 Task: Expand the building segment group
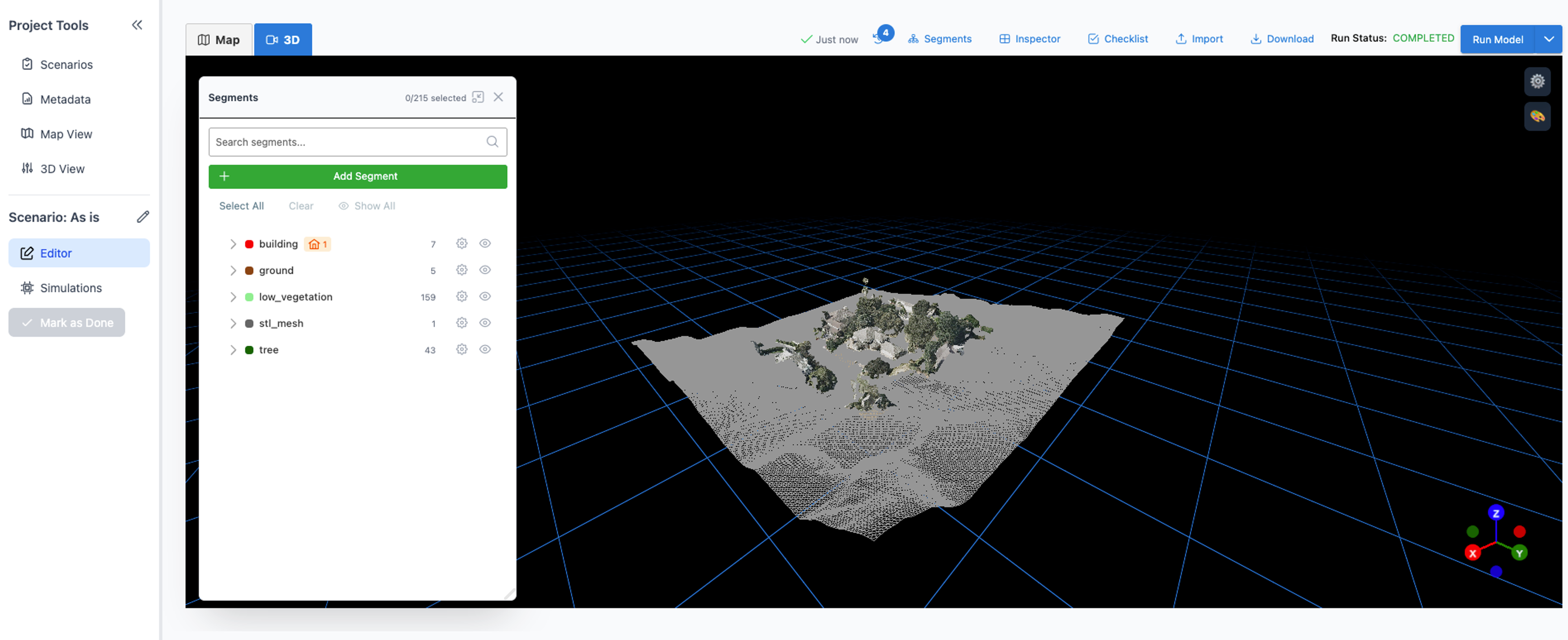point(232,244)
